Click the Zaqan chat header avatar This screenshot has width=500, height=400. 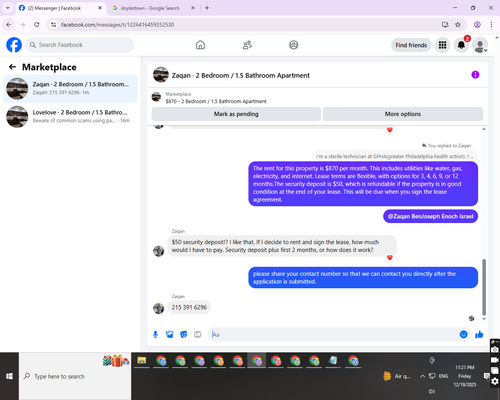coord(161,75)
